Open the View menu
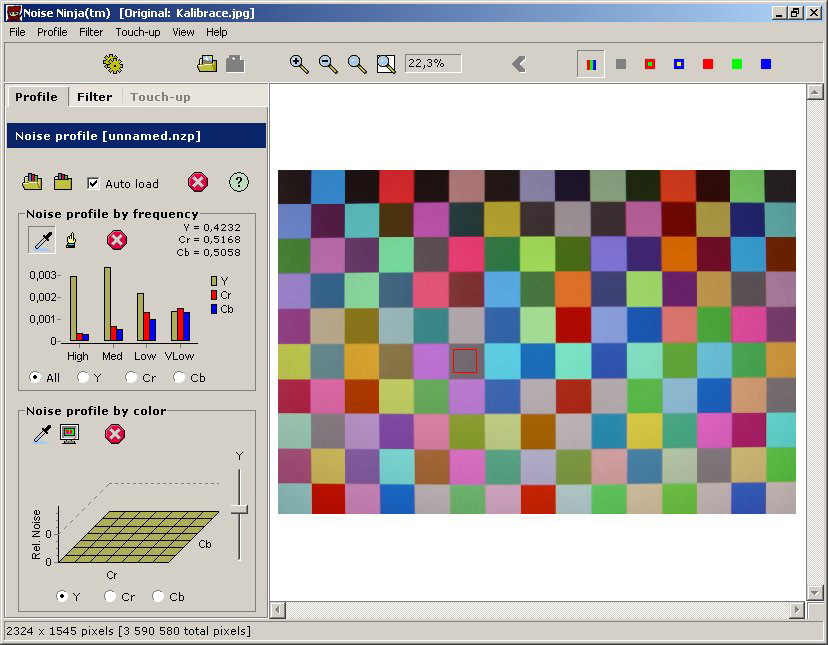 click(183, 32)
